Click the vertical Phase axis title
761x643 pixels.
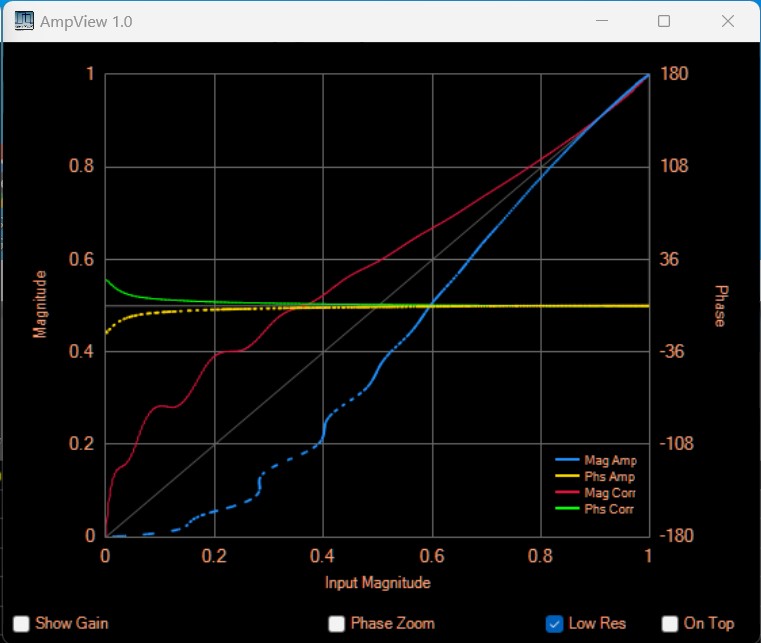(719, 305)
